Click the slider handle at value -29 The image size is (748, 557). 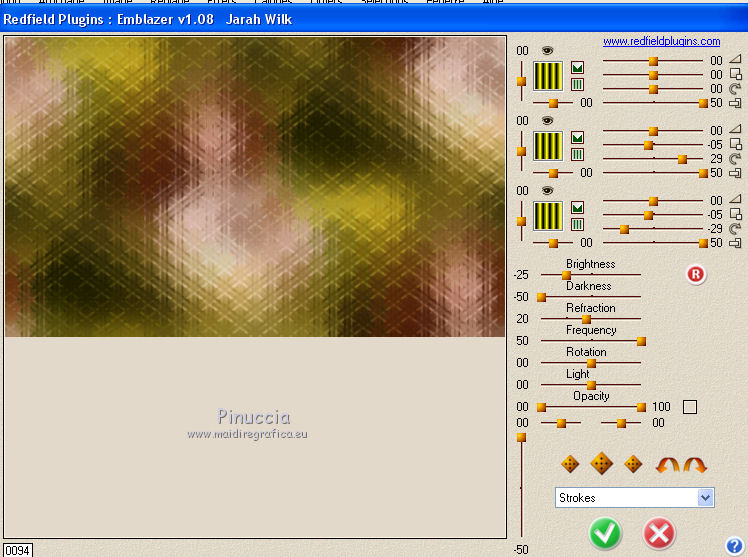pos(624,230)
